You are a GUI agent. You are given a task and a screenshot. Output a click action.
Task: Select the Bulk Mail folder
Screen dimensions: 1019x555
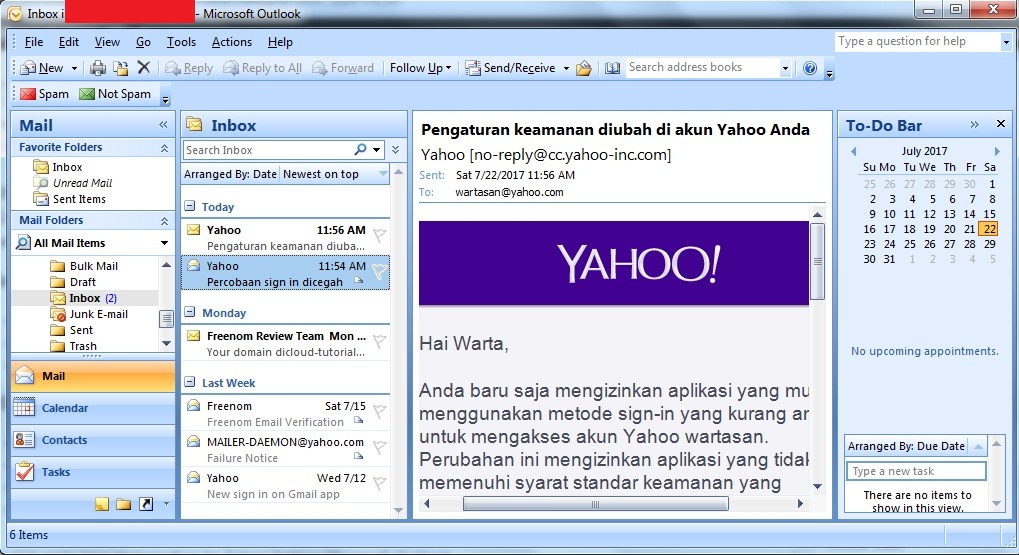(x=94, y=266)
